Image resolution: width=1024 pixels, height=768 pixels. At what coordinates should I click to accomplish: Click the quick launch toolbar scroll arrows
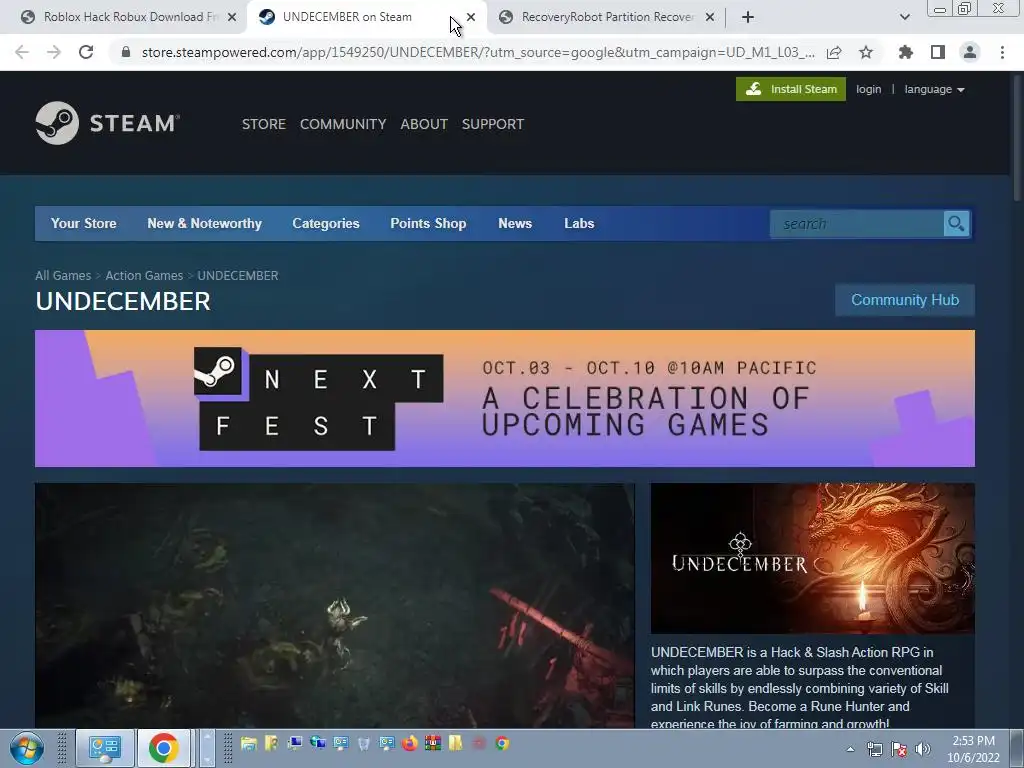(x=206, y=748)
